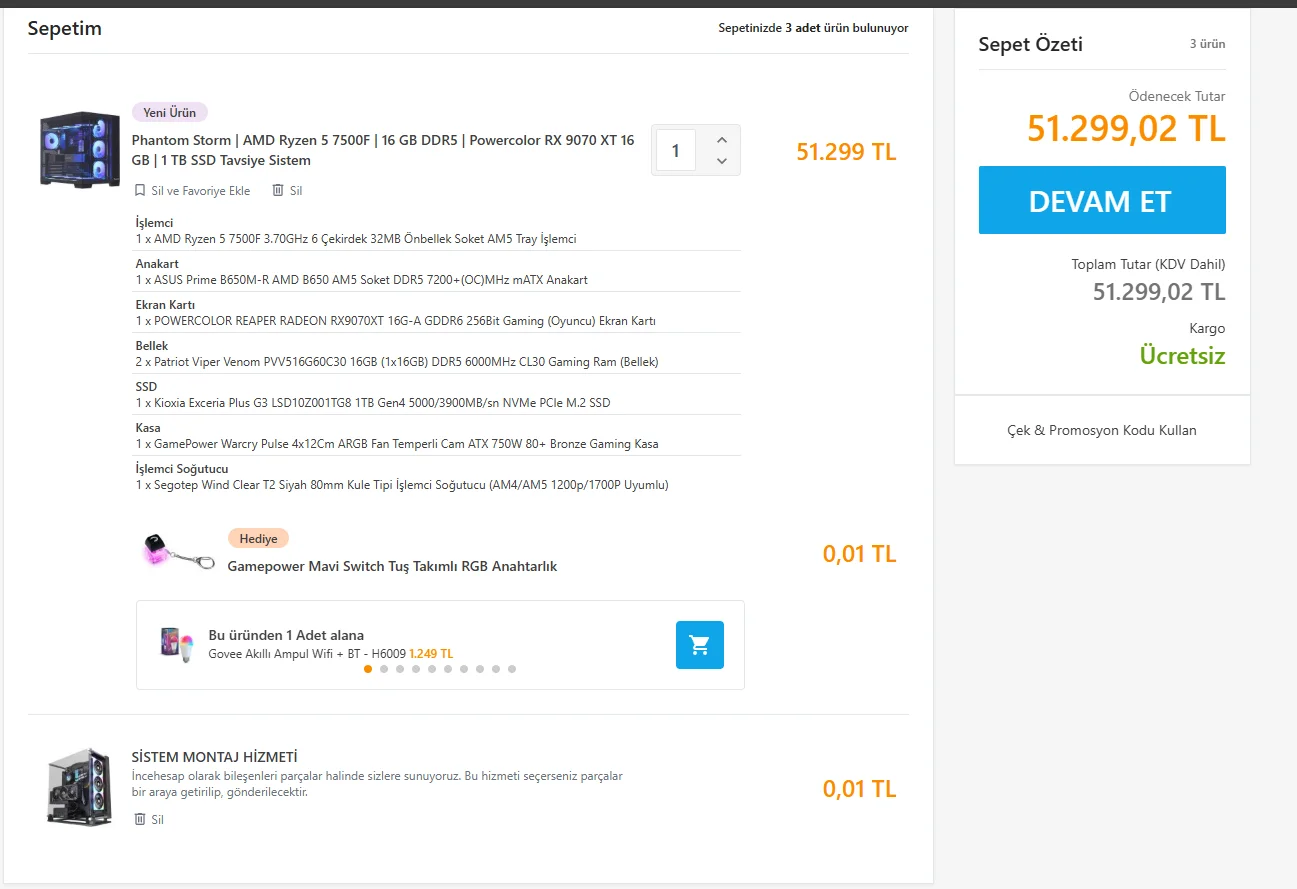Screen dimensions: 1297x889
Task: Open the Phantom Storm product title link
Action: click(x=383, y=150)
